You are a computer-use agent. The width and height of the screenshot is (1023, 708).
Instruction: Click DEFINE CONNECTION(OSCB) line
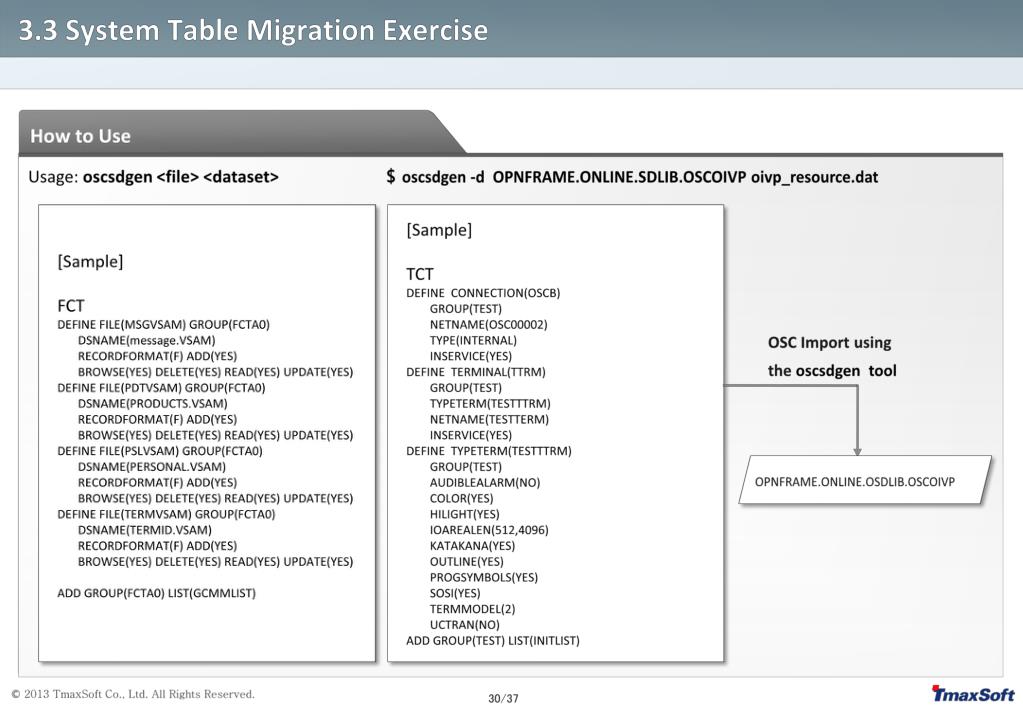[483, 293]
